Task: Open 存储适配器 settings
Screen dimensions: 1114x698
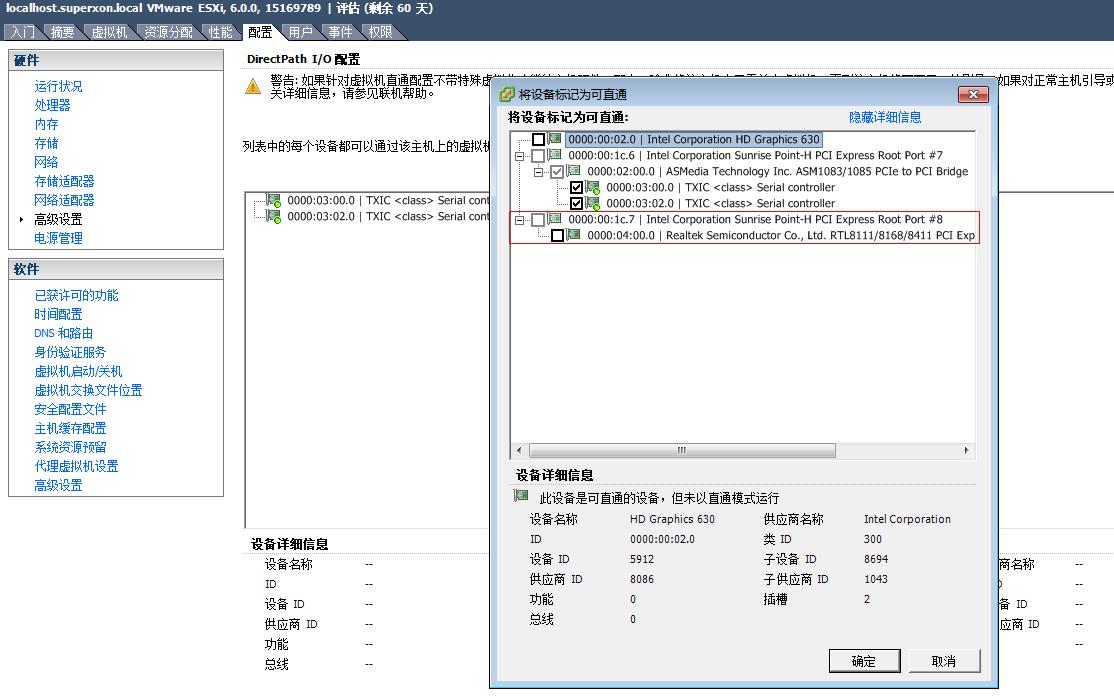Action: [x=64, y=181]
